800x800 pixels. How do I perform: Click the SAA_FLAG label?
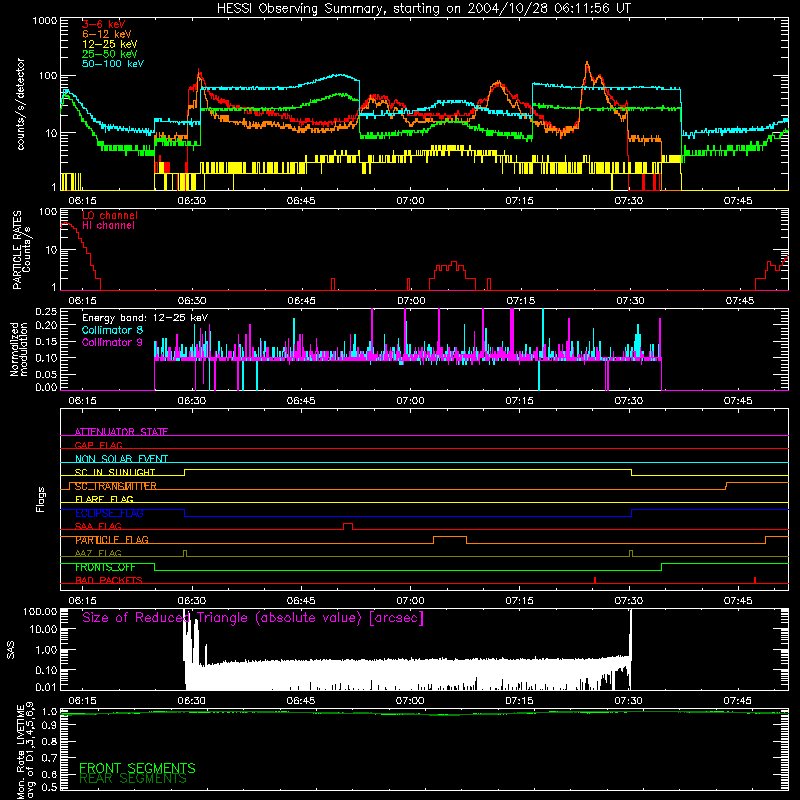pos(98,526)
